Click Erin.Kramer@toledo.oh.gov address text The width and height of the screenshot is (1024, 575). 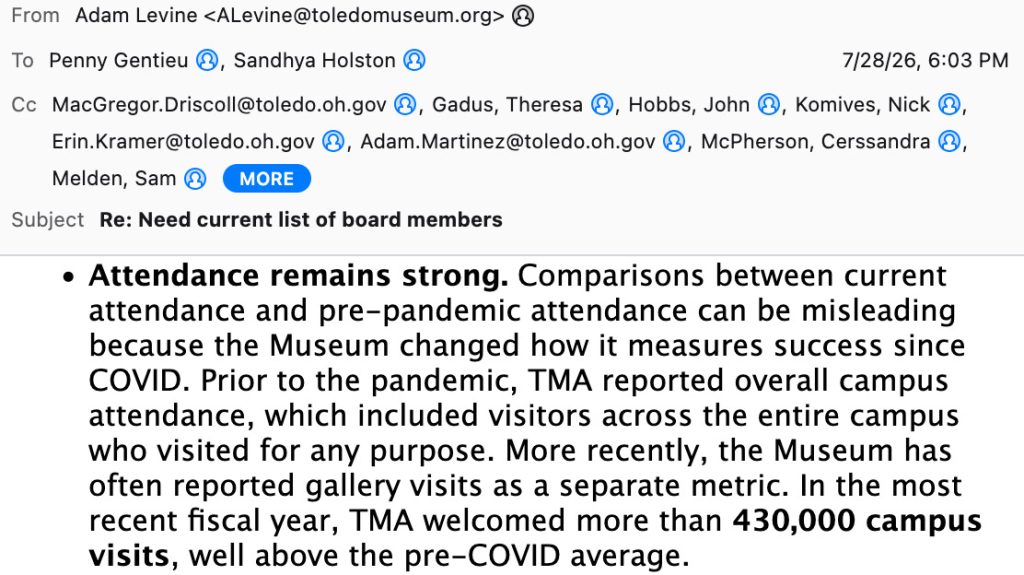point(184,141)
